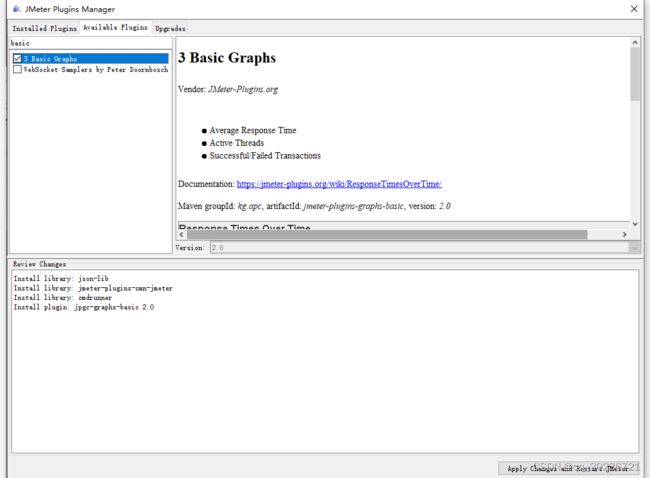Click the horizontal scrollbar thumb
Screen dimensions: 650x478
pyautogui.click(x=387, y=235)
